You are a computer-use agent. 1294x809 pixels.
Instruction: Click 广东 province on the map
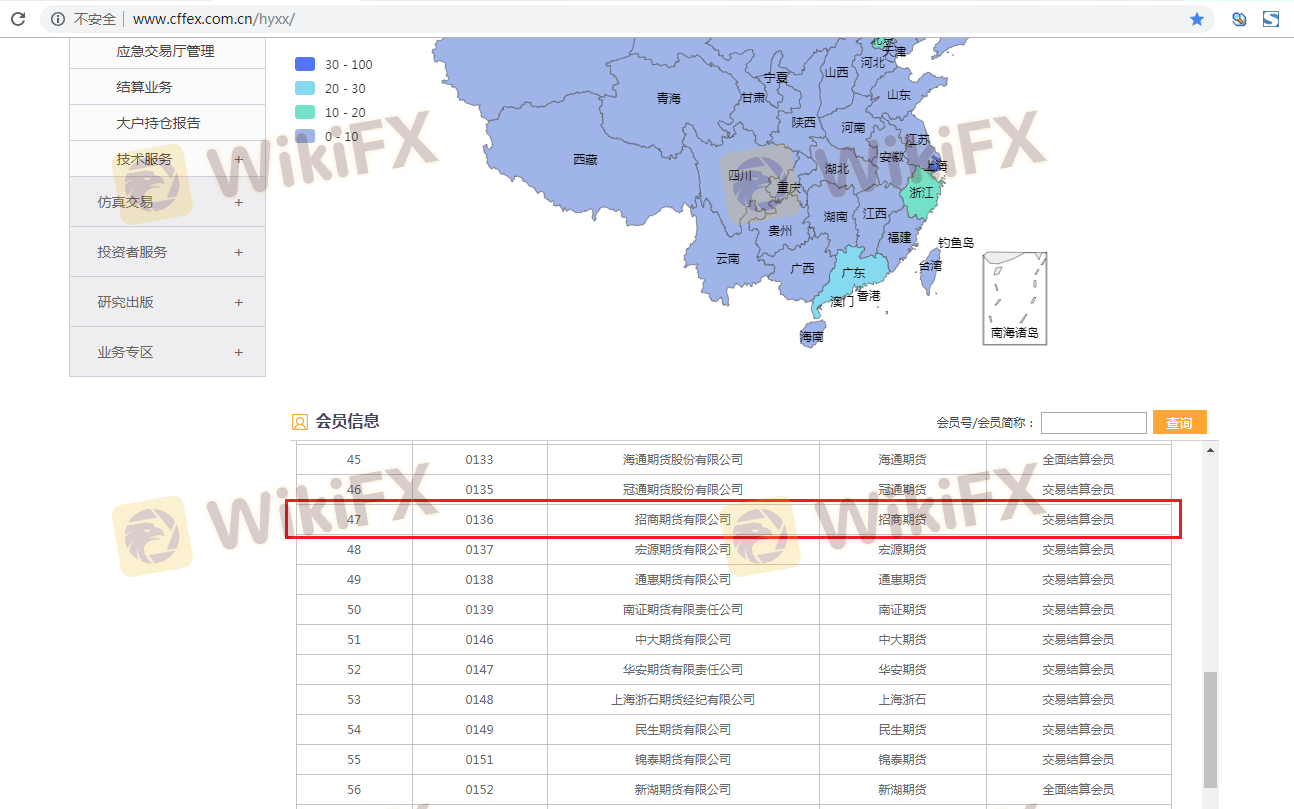(853, 272)
